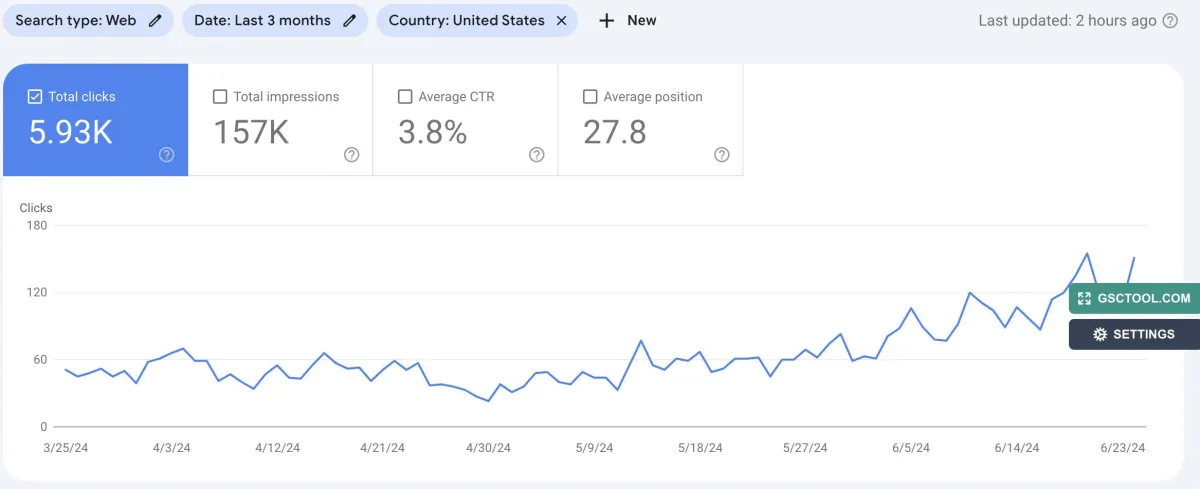The image size is (1200, 489).
Task: Open the Last updated help icon
Action: pyautogui.click(x=1170, y=21)
